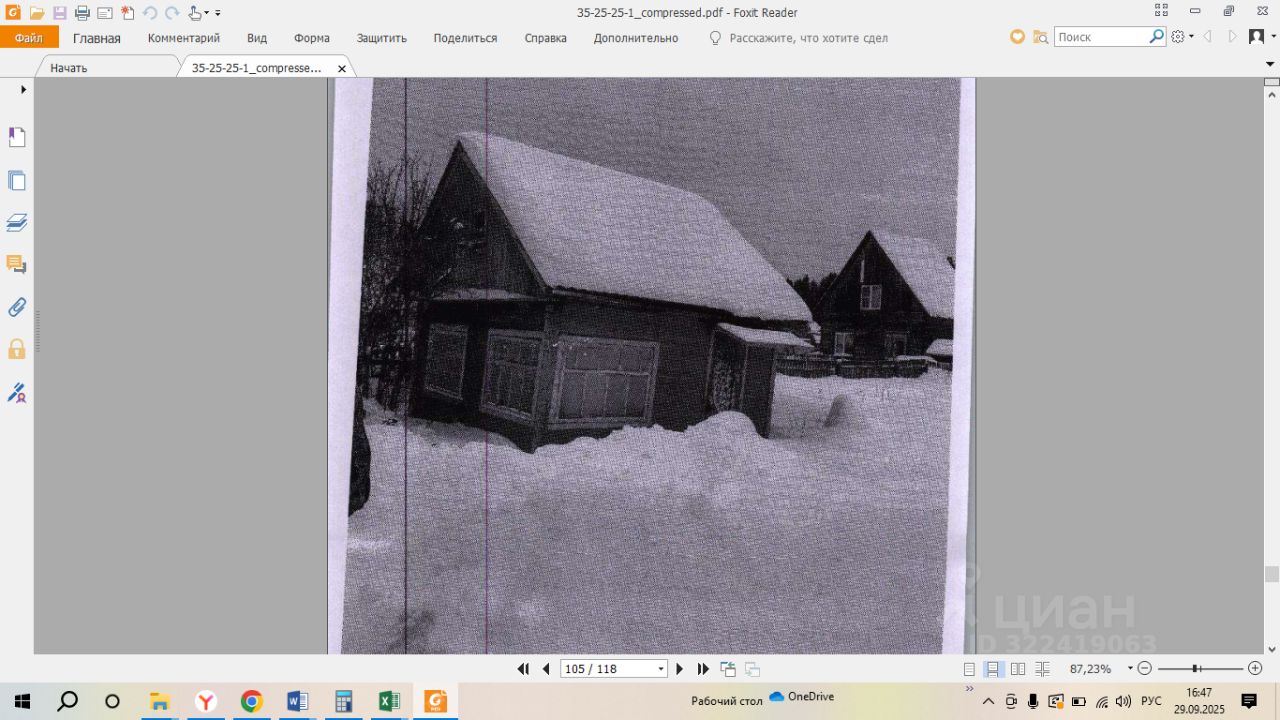1280x720 pixels.
Task: Open the 87,23% zoom level dropdown
Action: tap(1130, 668)
